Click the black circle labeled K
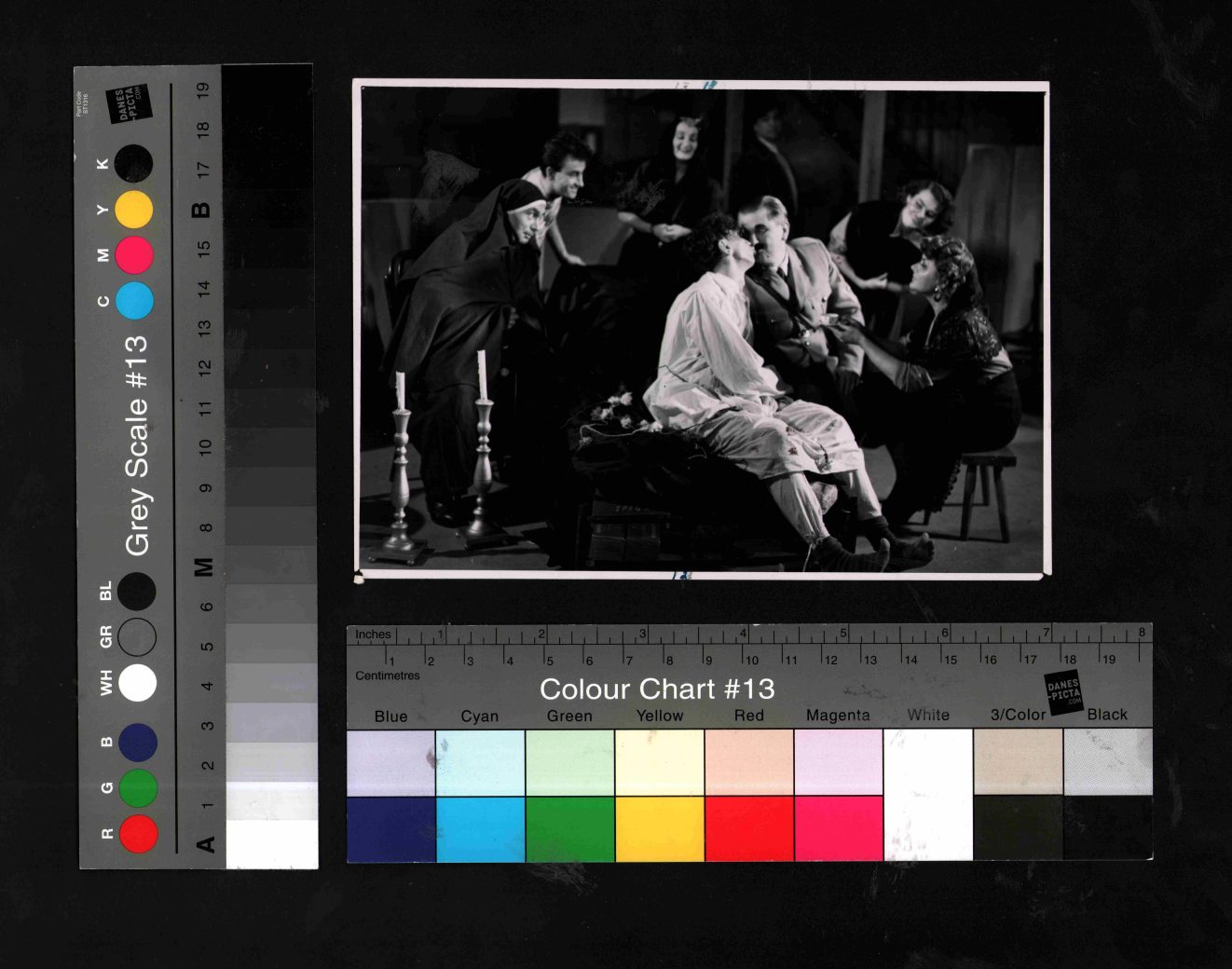This screenshot has width=1232, height=969. [135, 164]
